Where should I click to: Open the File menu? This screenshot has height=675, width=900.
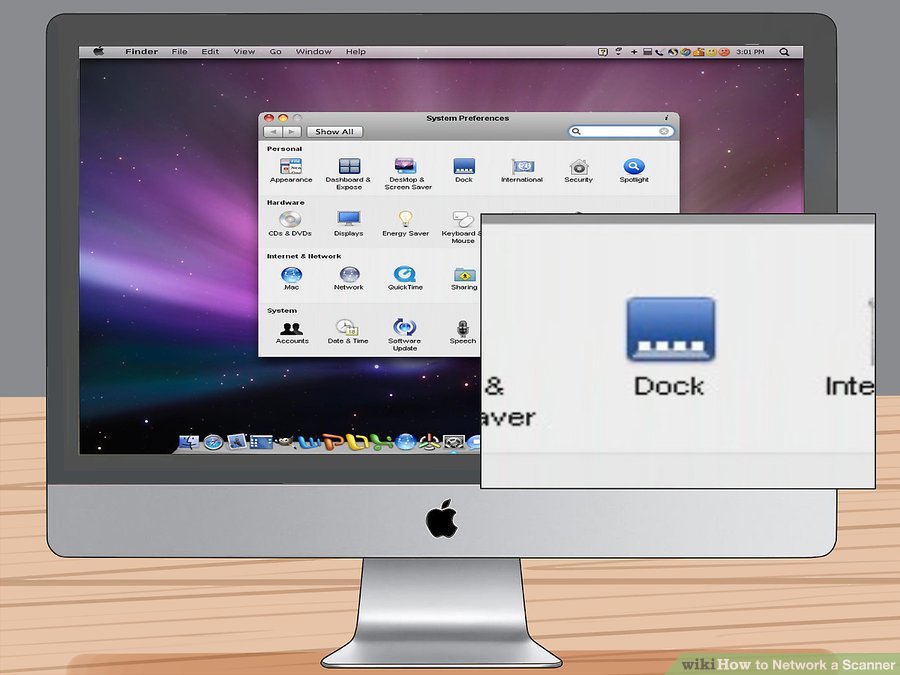point(180,52)
